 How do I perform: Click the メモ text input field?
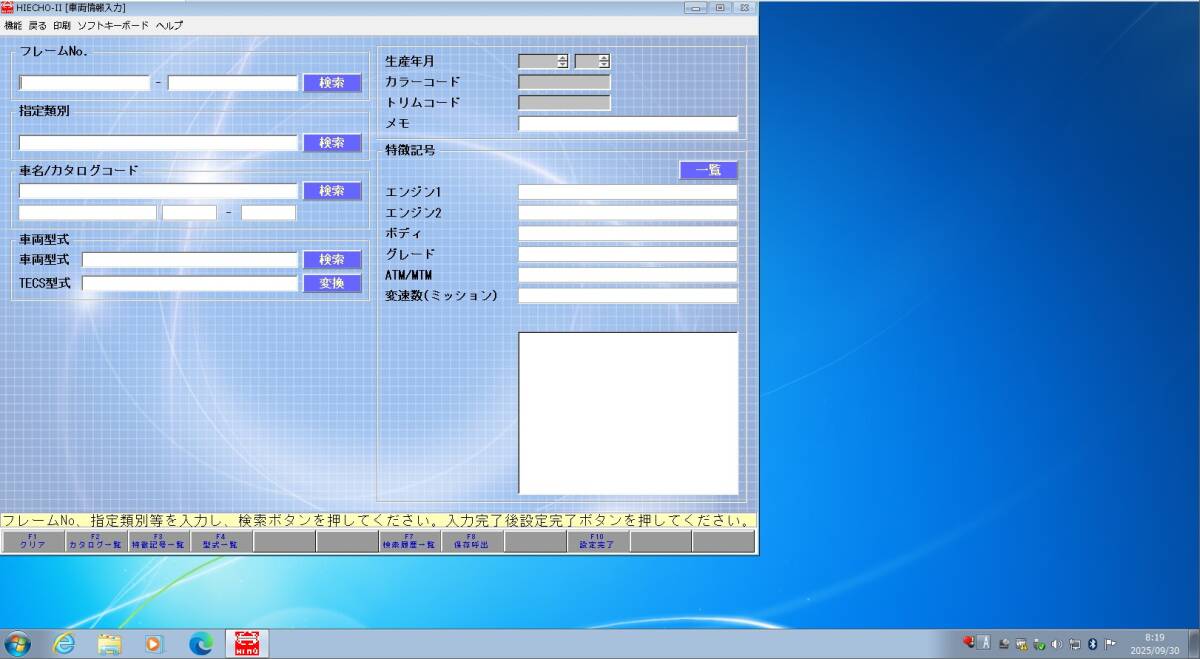click(x=627, y=124)
